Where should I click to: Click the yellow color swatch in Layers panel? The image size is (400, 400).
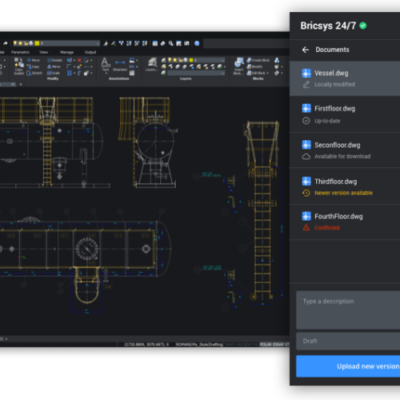[x=191, y=60]
